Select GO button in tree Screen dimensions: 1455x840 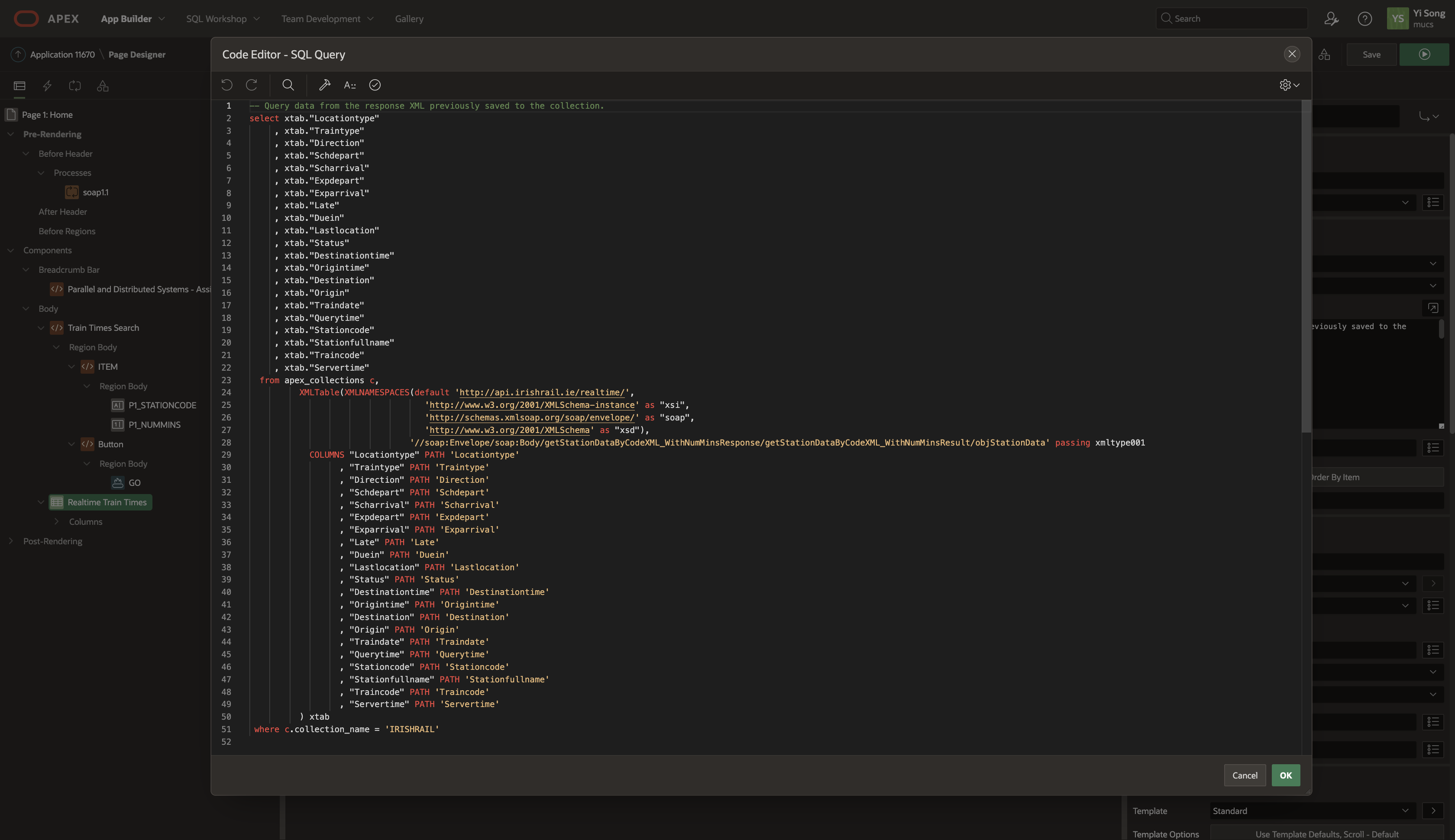pos(134,483)
